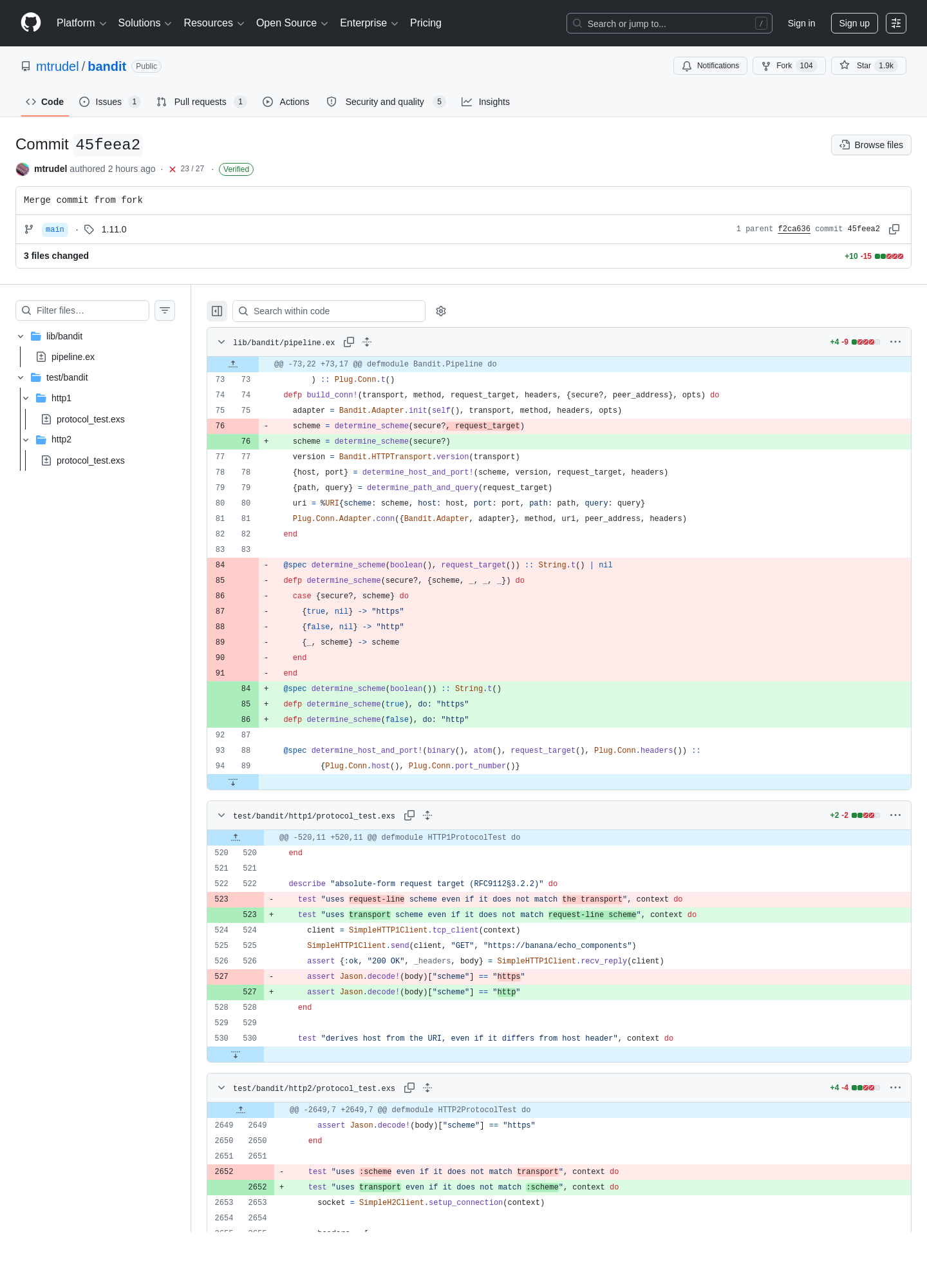Collapse the lib/bandit folder

tap(21, 336)
